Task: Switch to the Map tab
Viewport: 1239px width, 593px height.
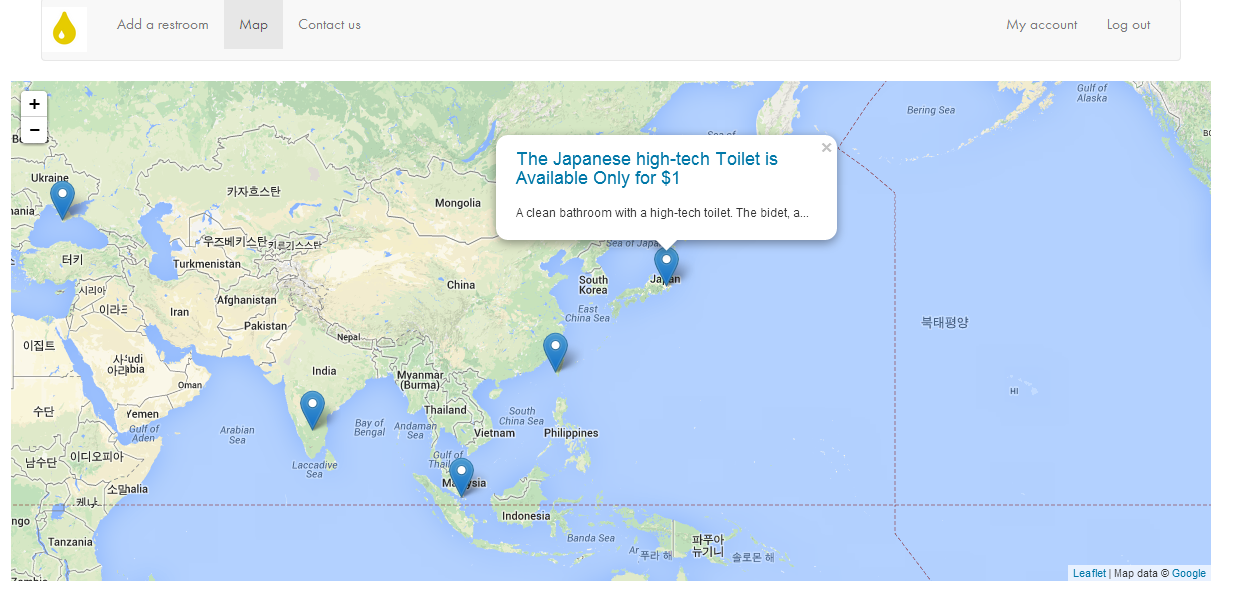Action: pos(253,25)
